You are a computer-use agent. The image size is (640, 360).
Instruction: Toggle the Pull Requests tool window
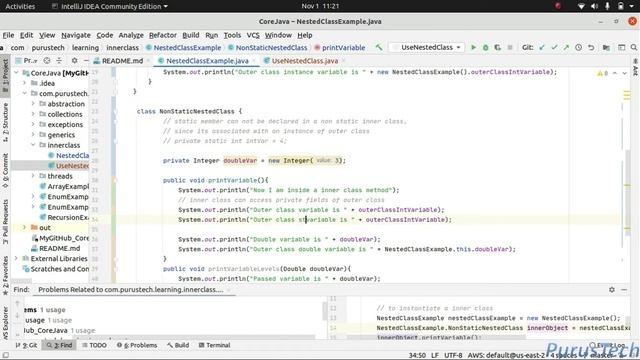(x=5, y=222)
